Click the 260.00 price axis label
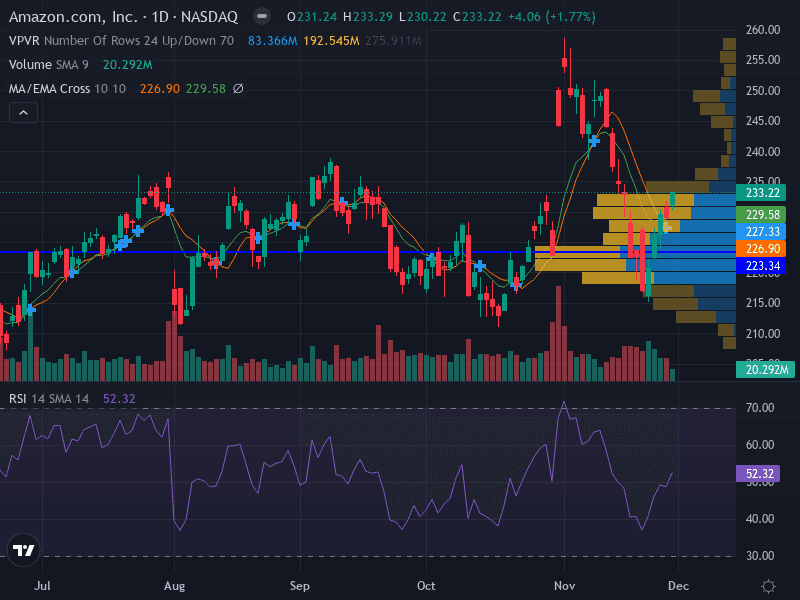Screen dimensions: 800x600 [x=763, y=30]
